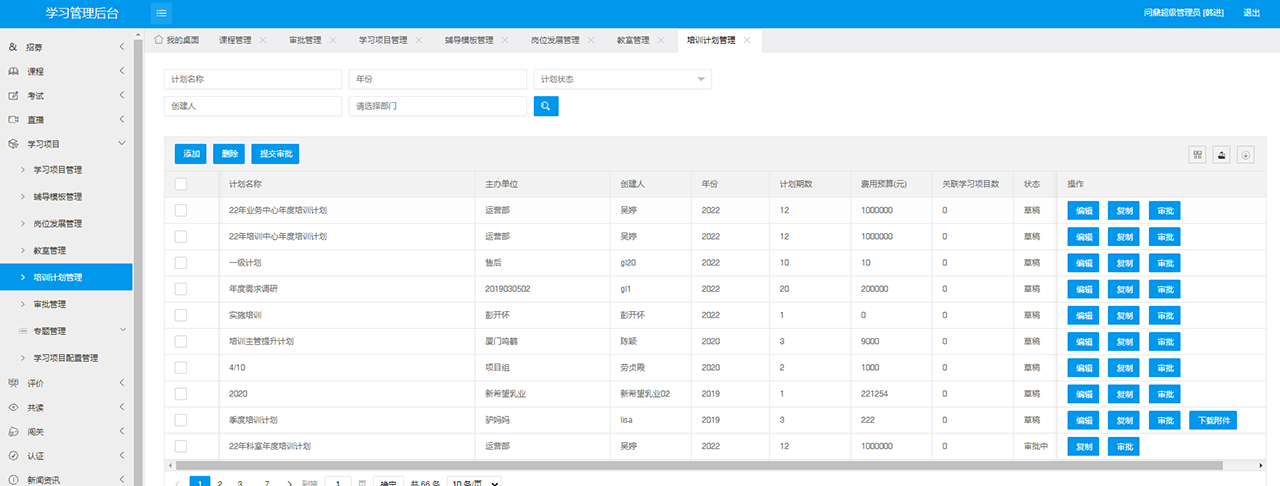Screen dimensions: 1280x486
Task: Close the 岗位发展管理 tab
Action: click(590, 40)
